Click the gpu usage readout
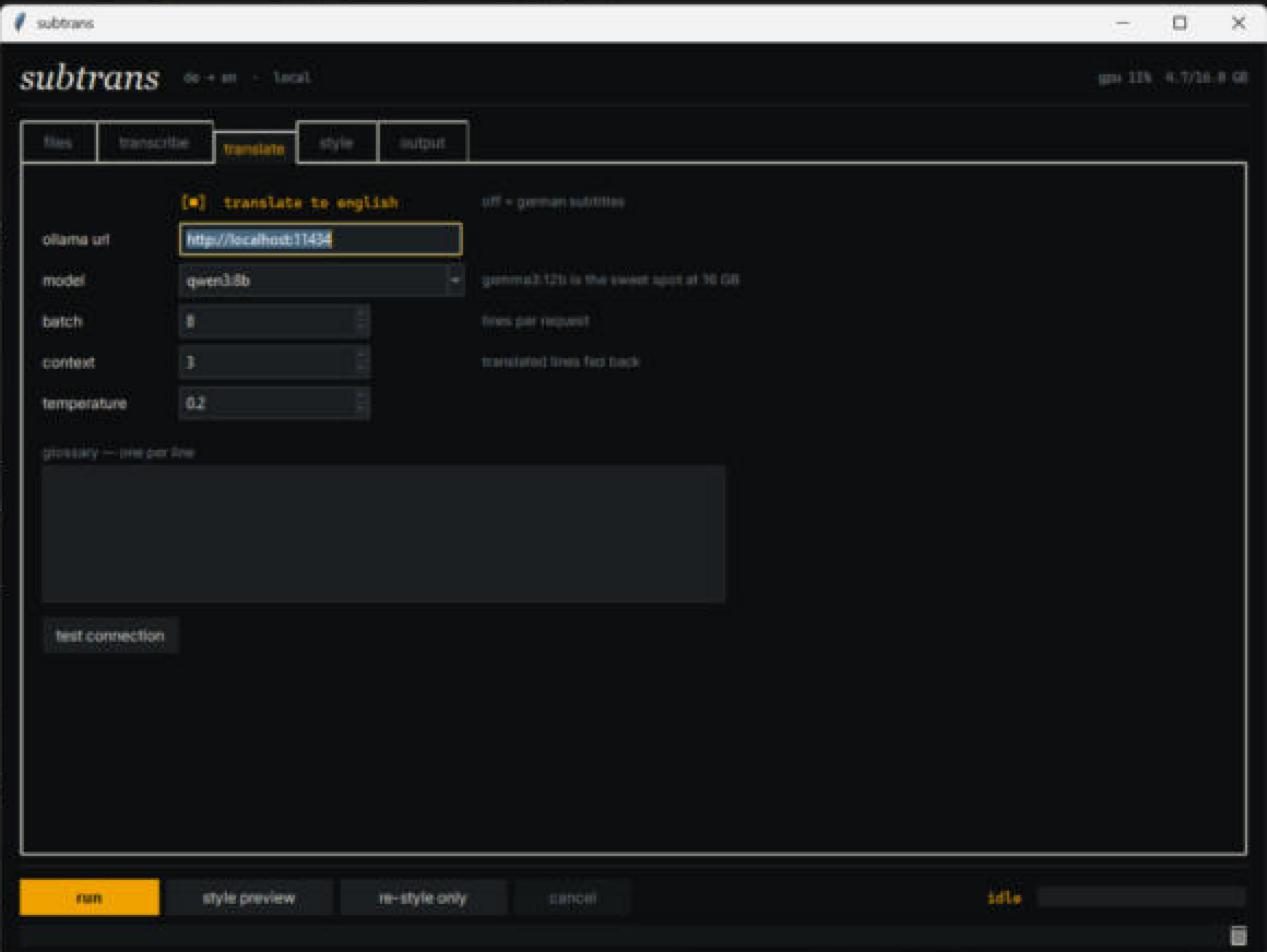The height and width of the screenshot is (952, 1267). [1172, 78]
